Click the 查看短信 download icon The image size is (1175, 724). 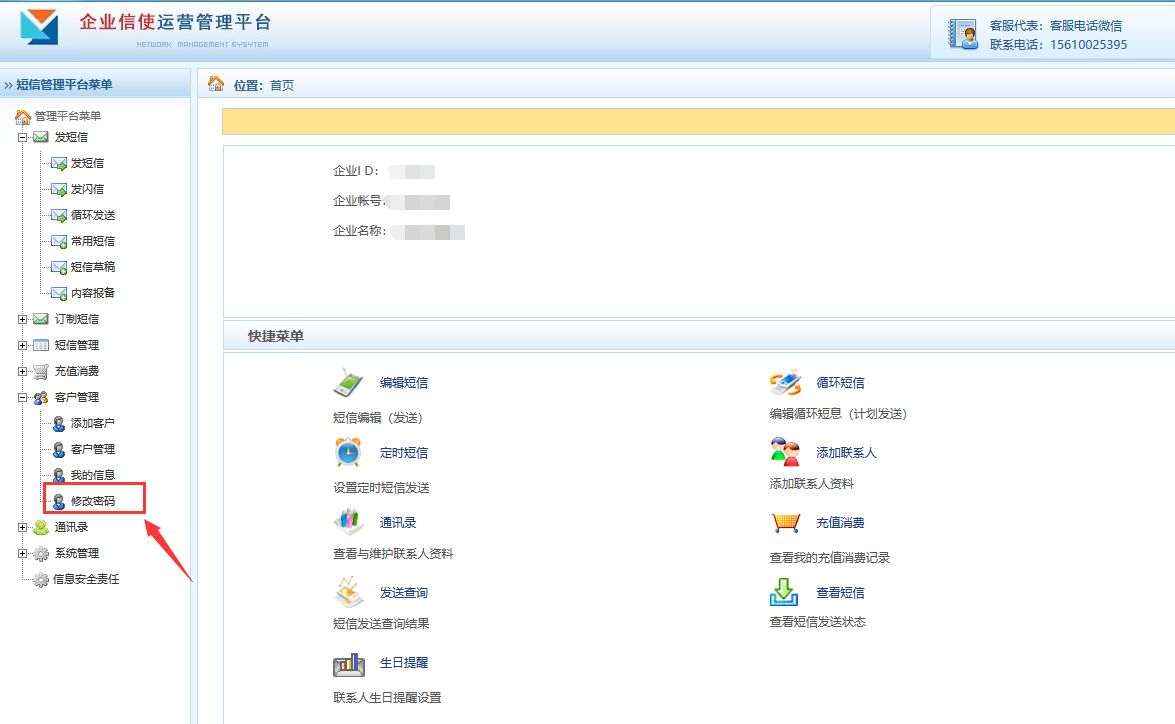tap(784, 592)
